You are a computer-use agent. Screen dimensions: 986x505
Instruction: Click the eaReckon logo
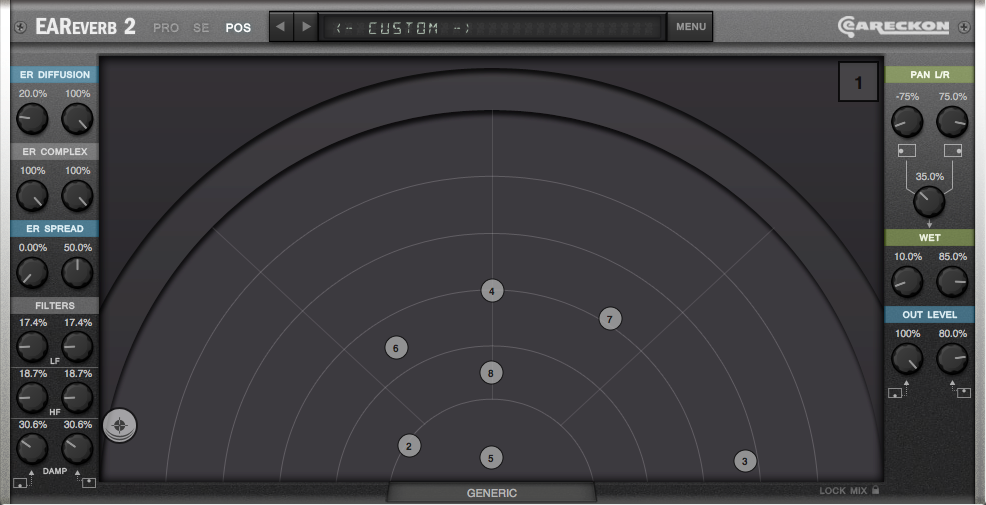tap(893, 26)
